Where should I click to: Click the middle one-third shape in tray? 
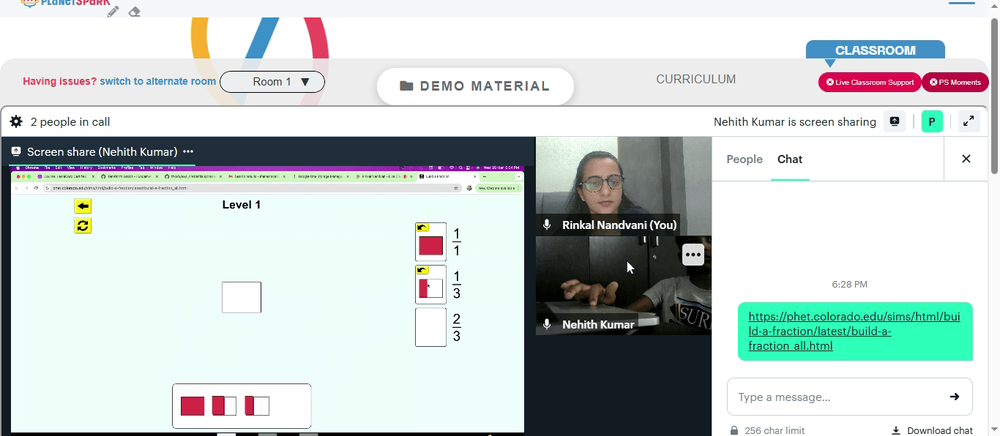click(x=224, y=406)
